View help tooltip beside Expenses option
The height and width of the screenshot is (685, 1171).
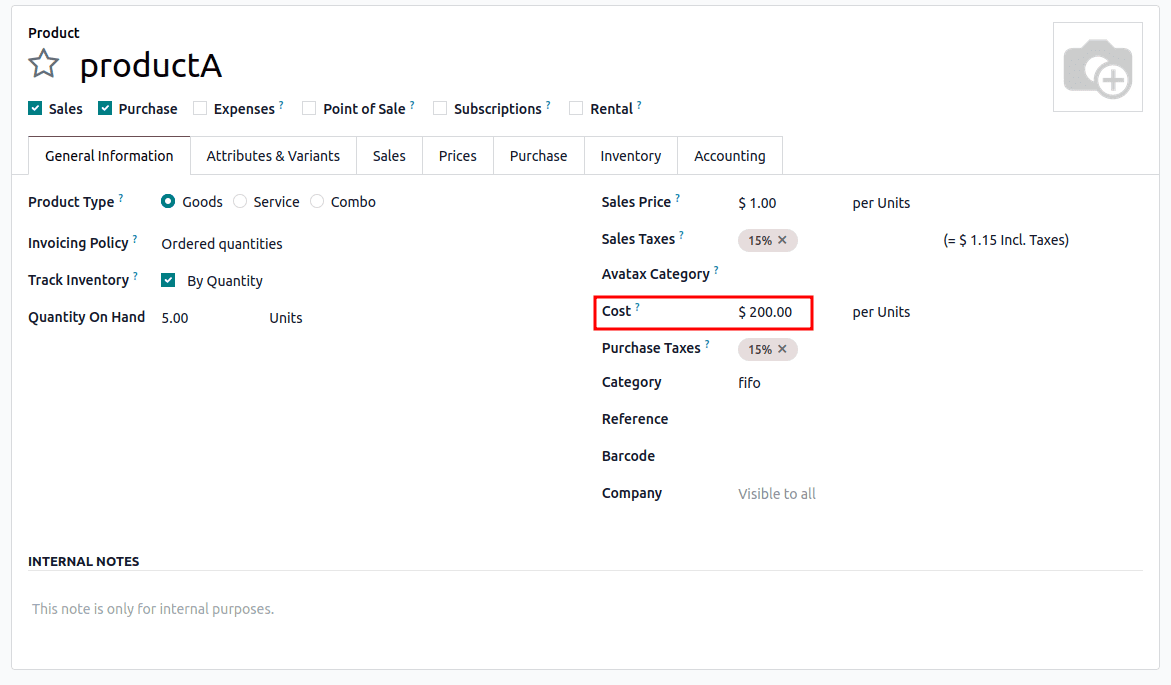[281, 105]
